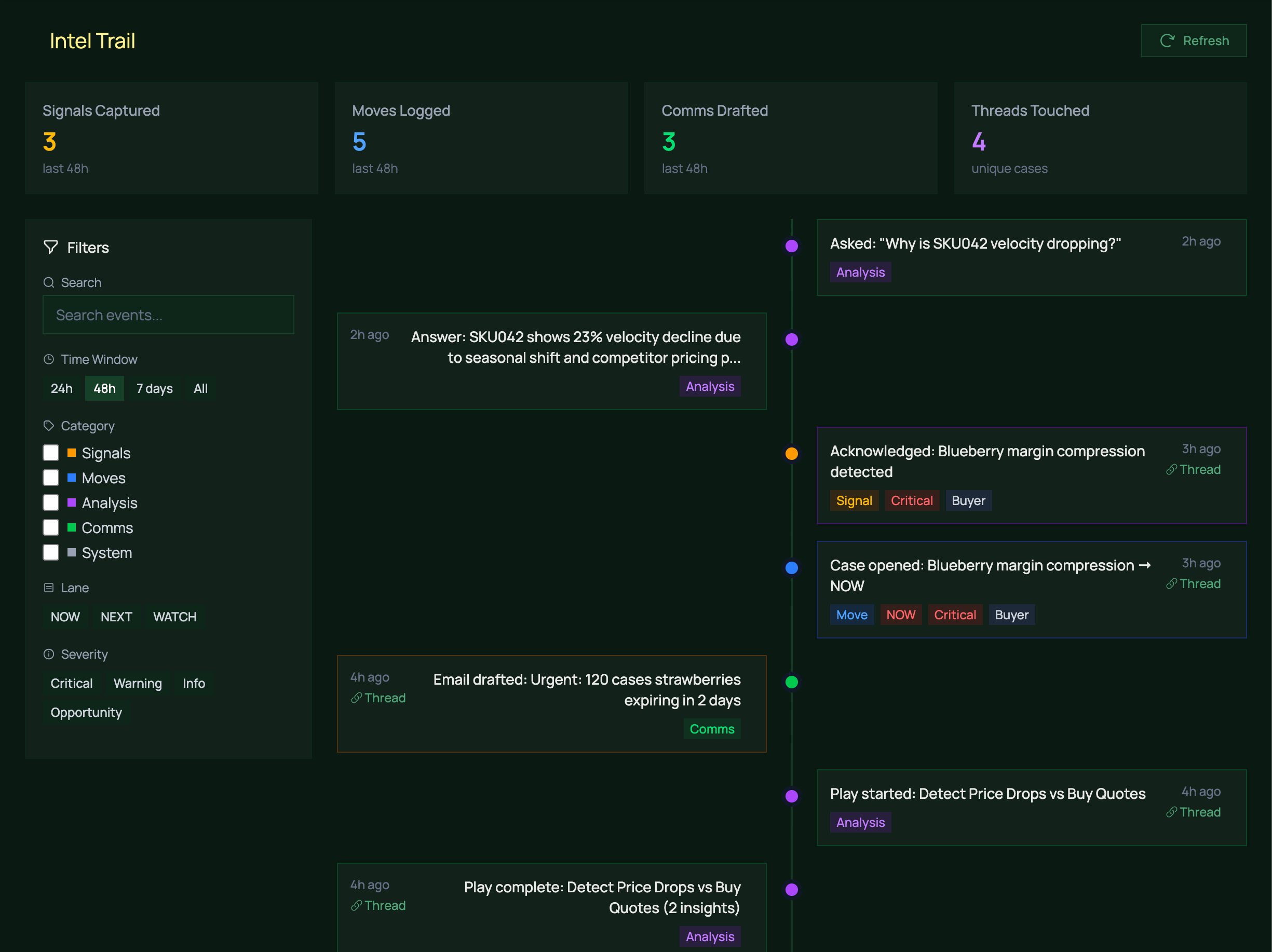This screenshot has width=1272, height=952.
Task: Open Thread link on strawberries email event
Action: coord(378,698)
